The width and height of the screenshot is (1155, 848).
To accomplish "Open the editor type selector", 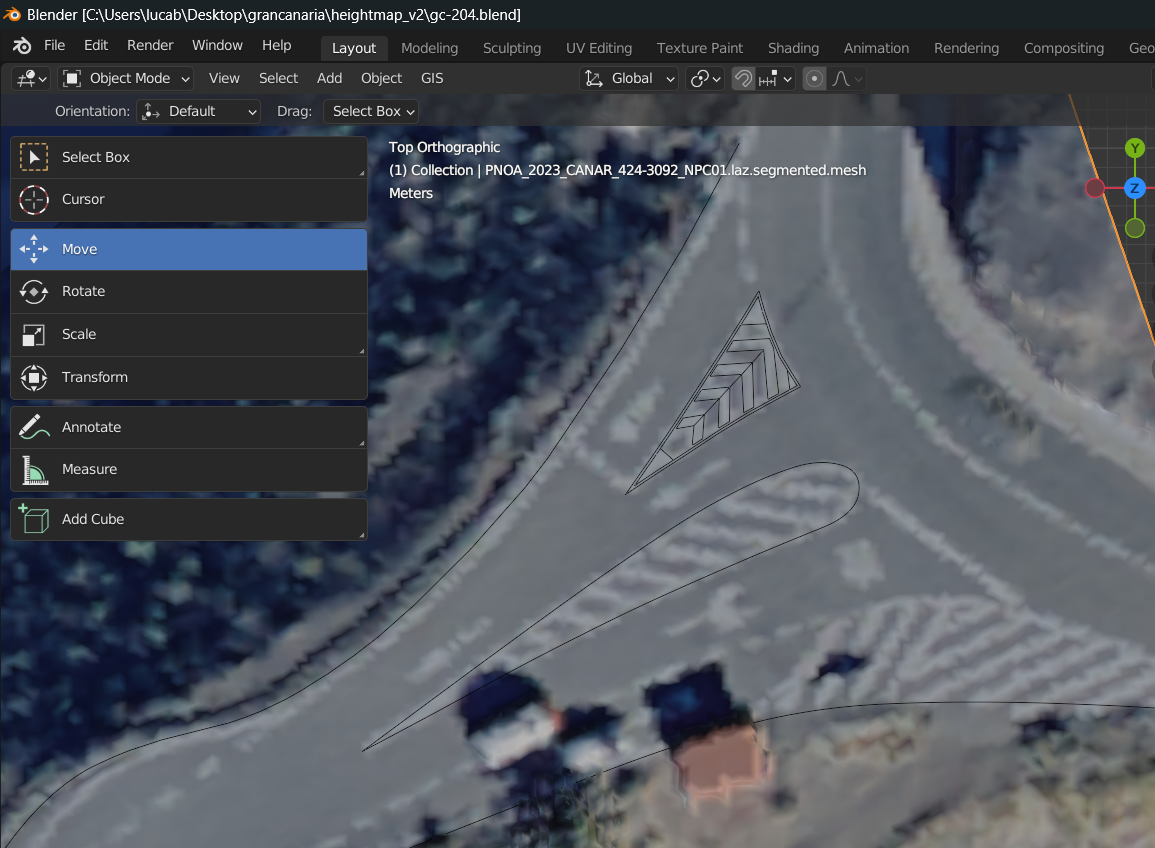I will coord(32,78).
